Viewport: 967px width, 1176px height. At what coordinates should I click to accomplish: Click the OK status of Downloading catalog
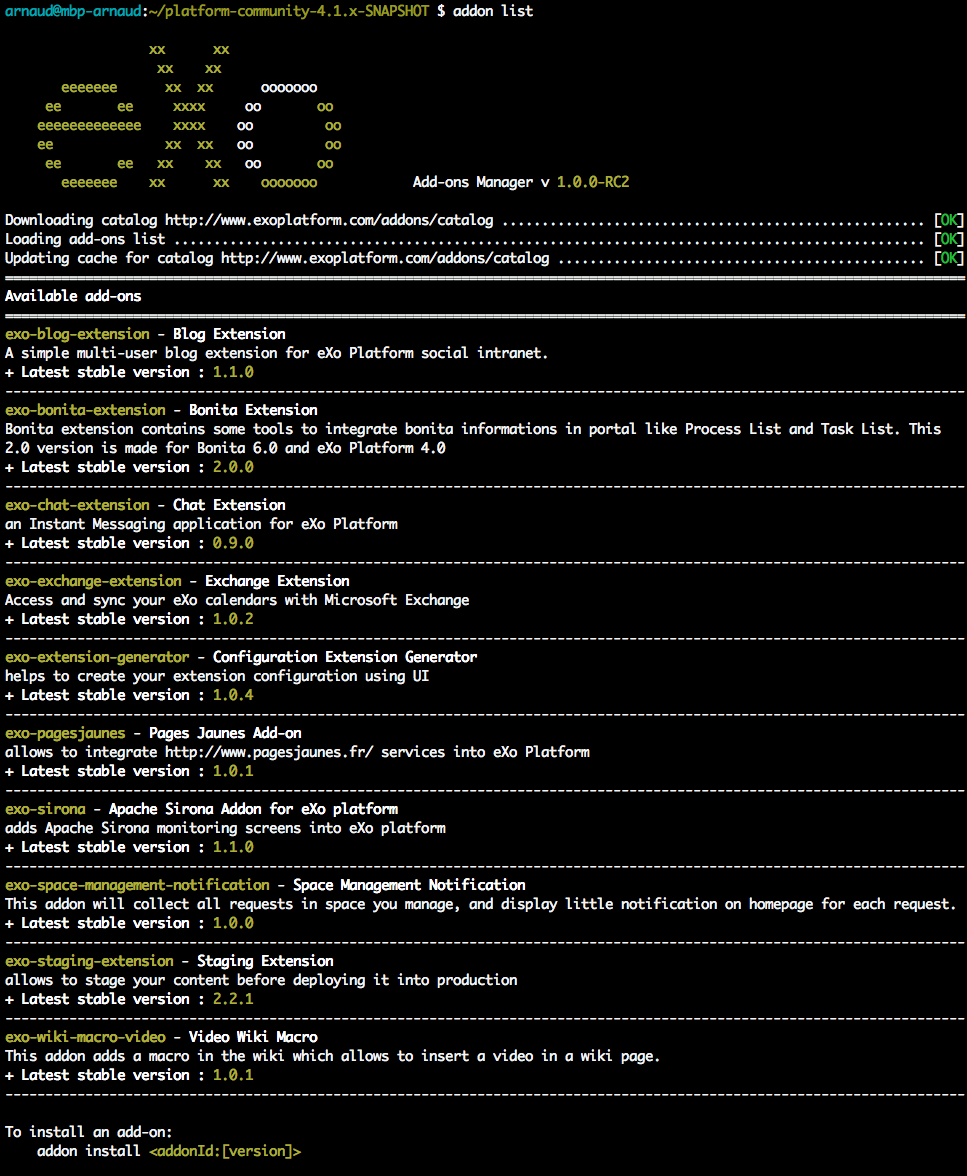pyautogui.click(x=949, y=220)
